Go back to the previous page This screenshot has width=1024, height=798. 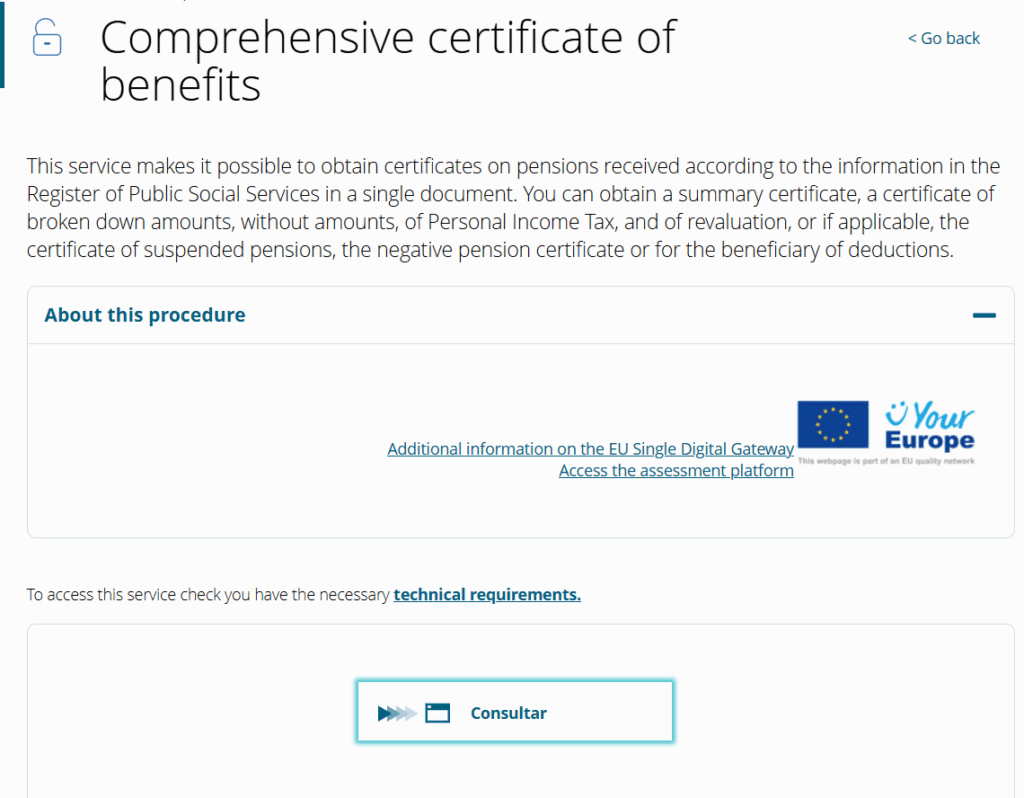[x=943, y=38]
